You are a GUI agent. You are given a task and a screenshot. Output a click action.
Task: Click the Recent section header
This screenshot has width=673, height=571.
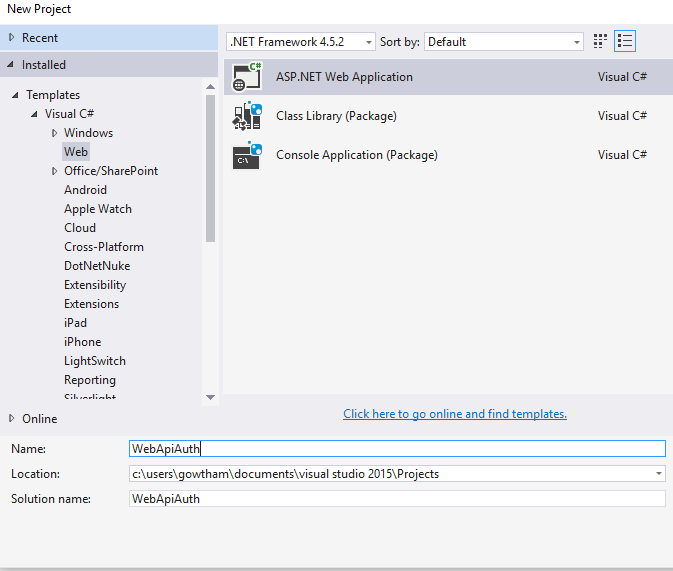coord(109,38)
